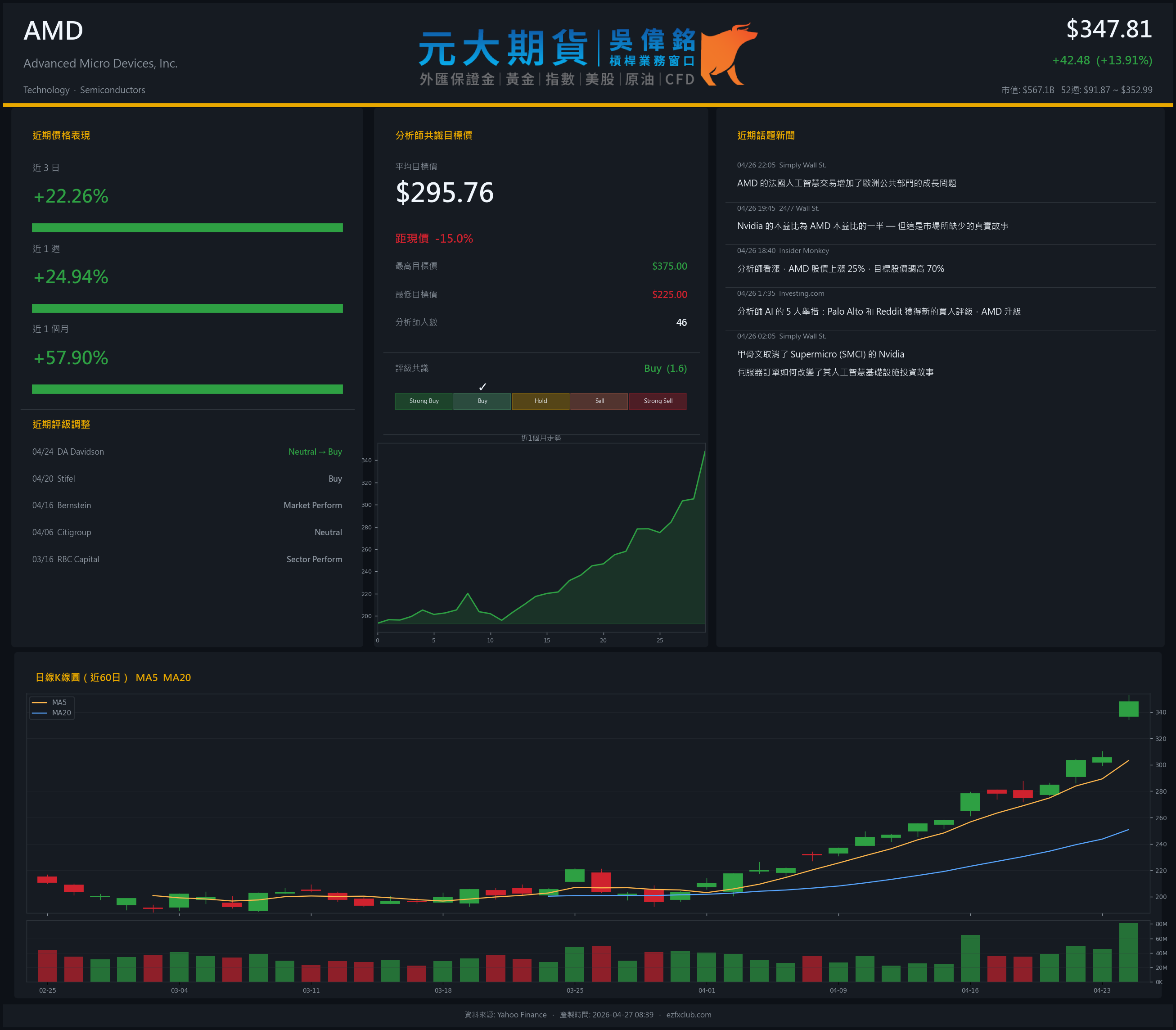Click the ezfxclub.com footer link
Image resolution: width=1176 pixels, height=1030 pixels.
[x=689, y=1015]
